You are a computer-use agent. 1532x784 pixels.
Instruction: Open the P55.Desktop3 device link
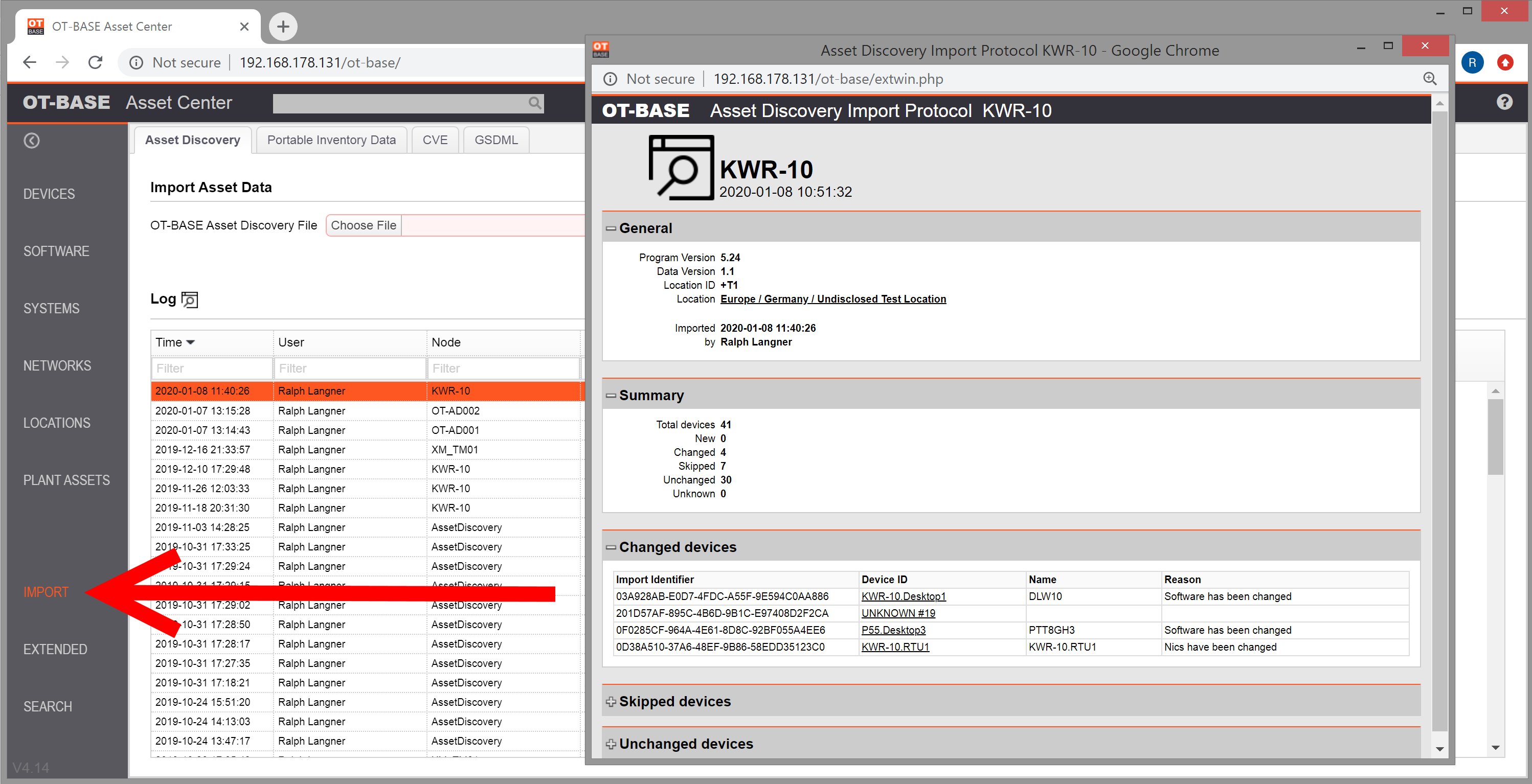point(893,630)
